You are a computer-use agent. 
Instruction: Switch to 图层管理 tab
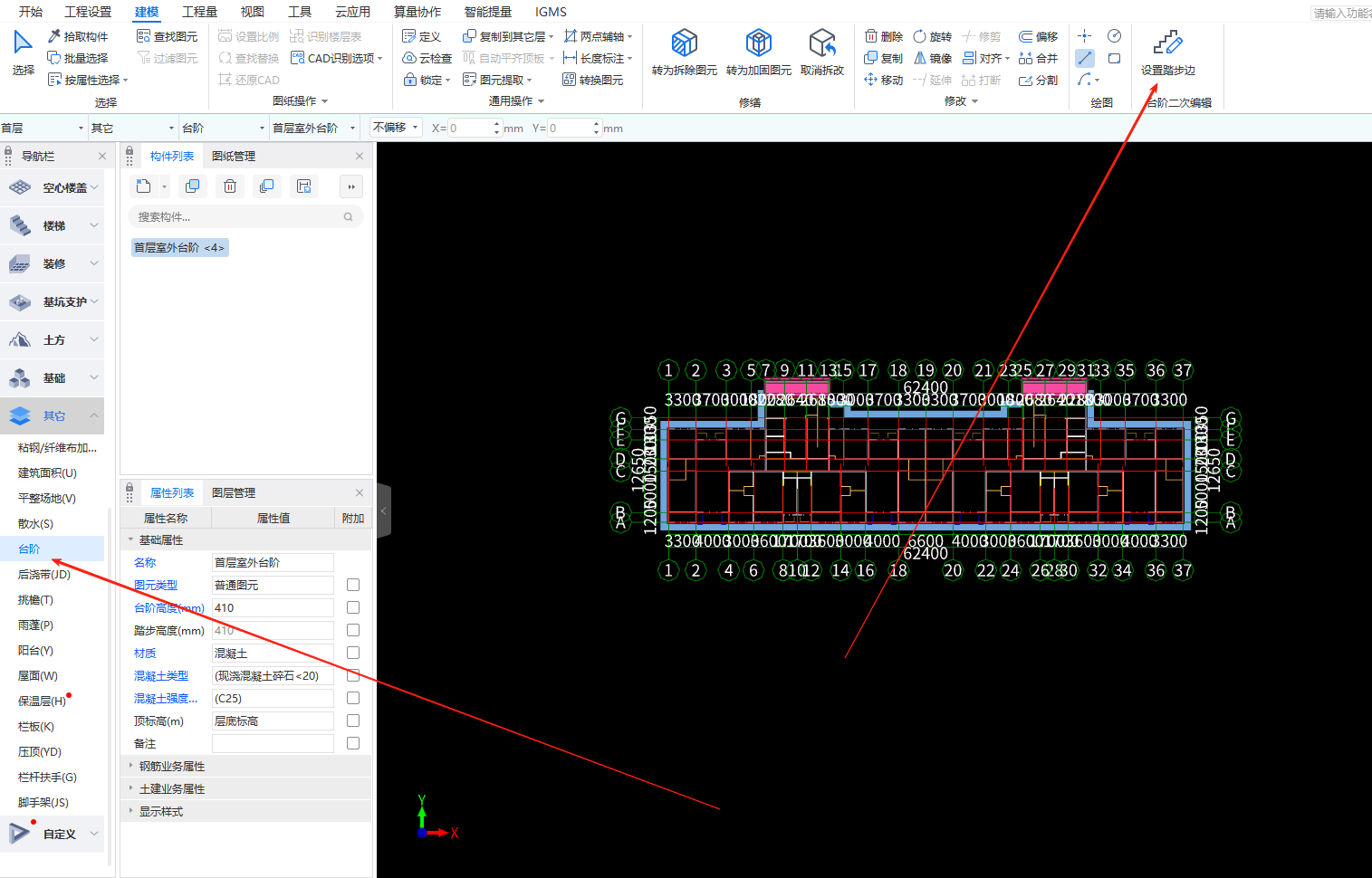point(234,492)
